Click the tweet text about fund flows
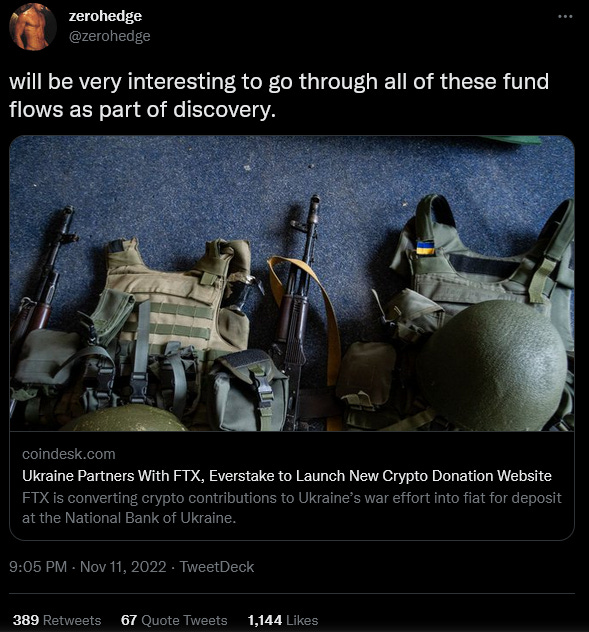This screenshot has width=589, height=632. tap(279, 95)
